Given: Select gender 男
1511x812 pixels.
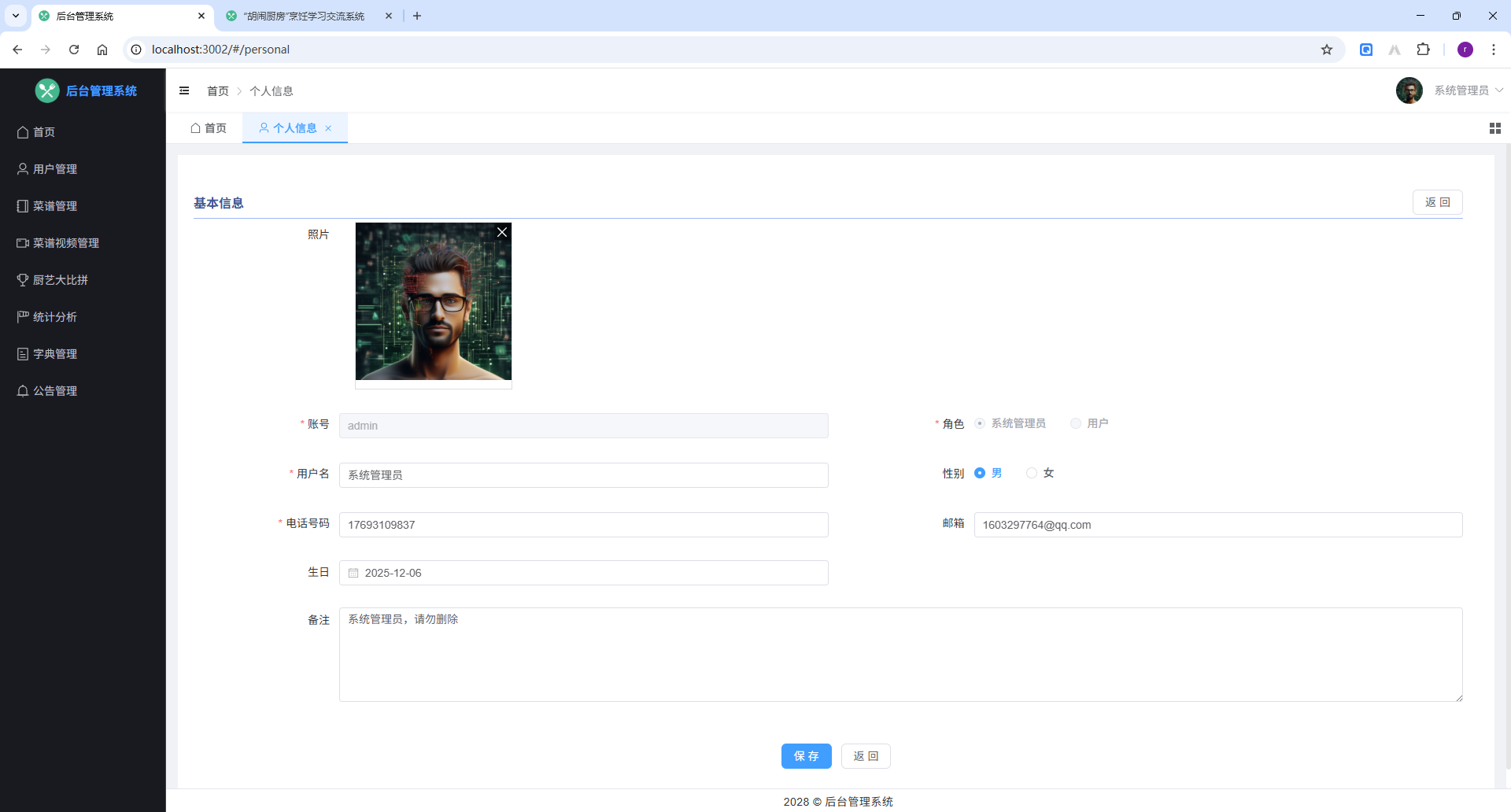Looking at the screenshot, I should [980, 473].
